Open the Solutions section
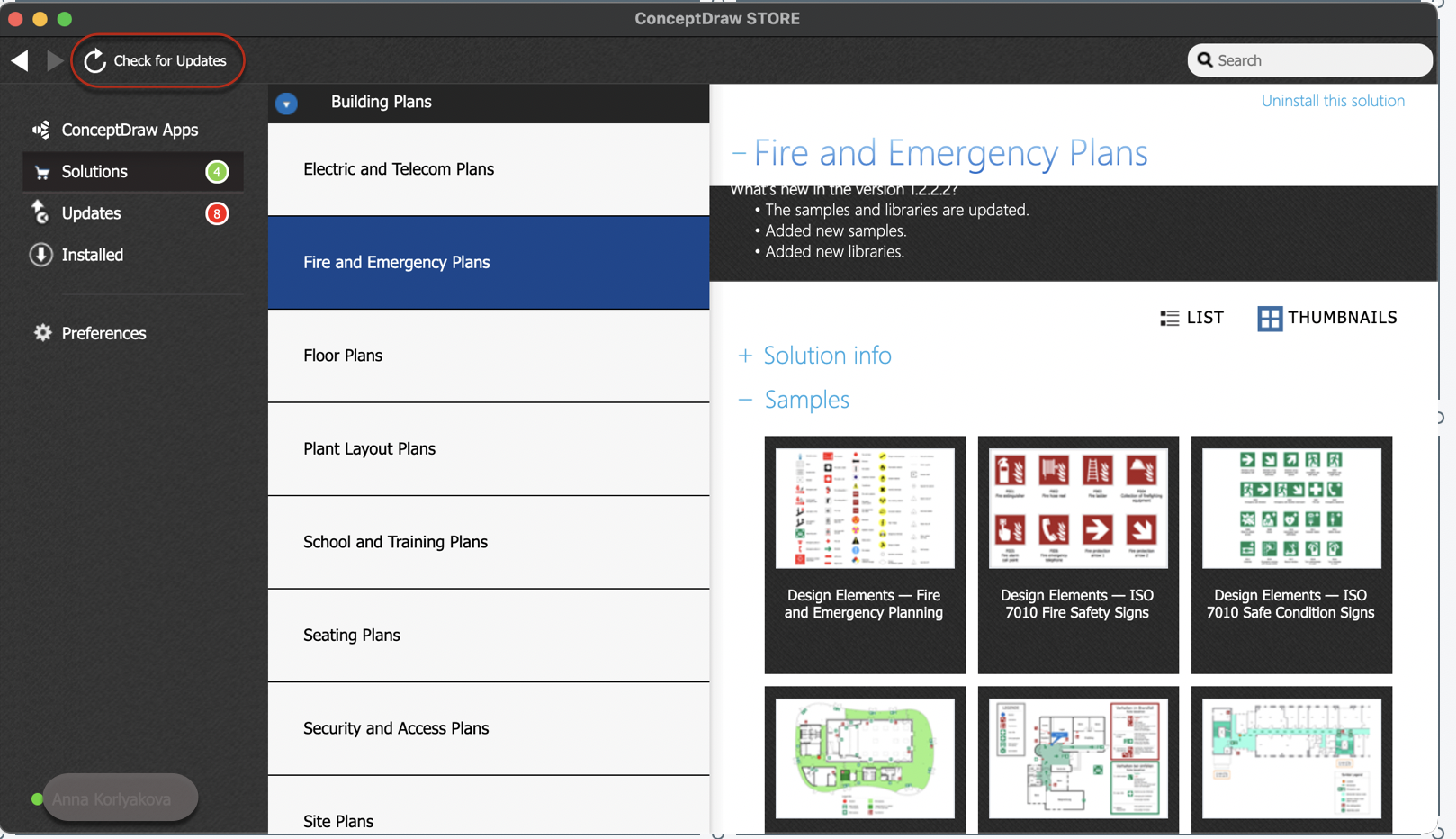The width and height of the screenshot is (1456, 839). 132,171
